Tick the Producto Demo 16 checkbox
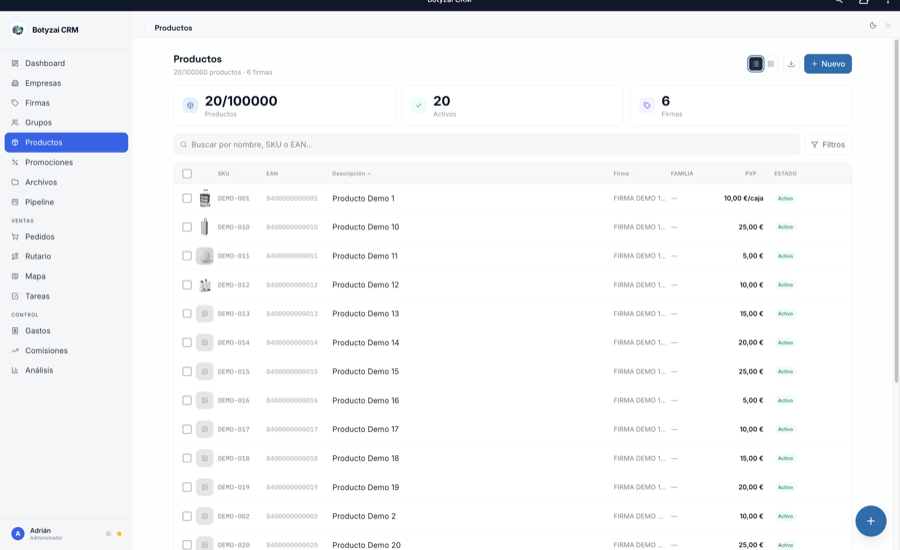This screenshot has width=900, height=550. (x=187, y=400)
